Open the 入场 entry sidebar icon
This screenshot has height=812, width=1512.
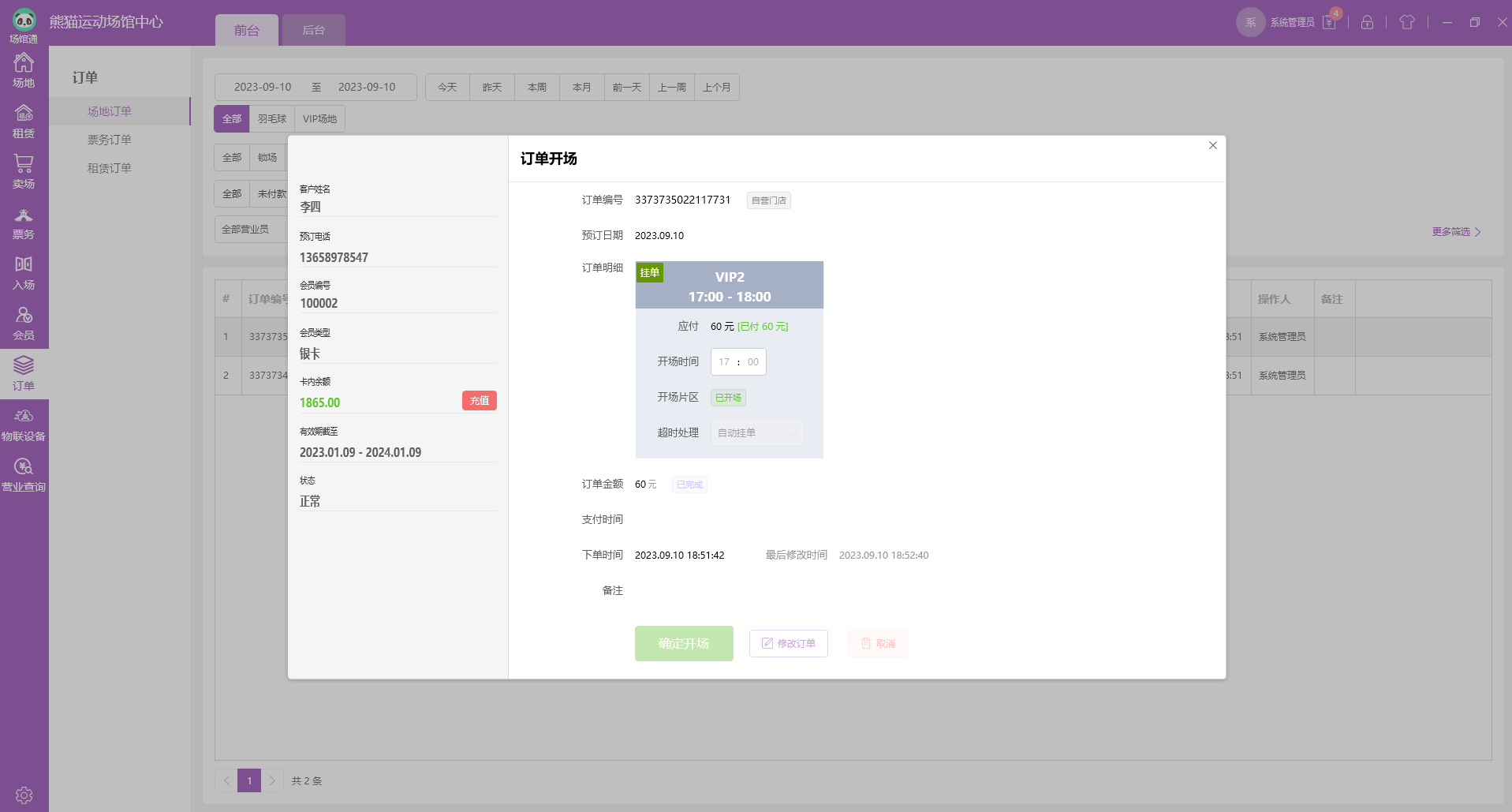24,272
